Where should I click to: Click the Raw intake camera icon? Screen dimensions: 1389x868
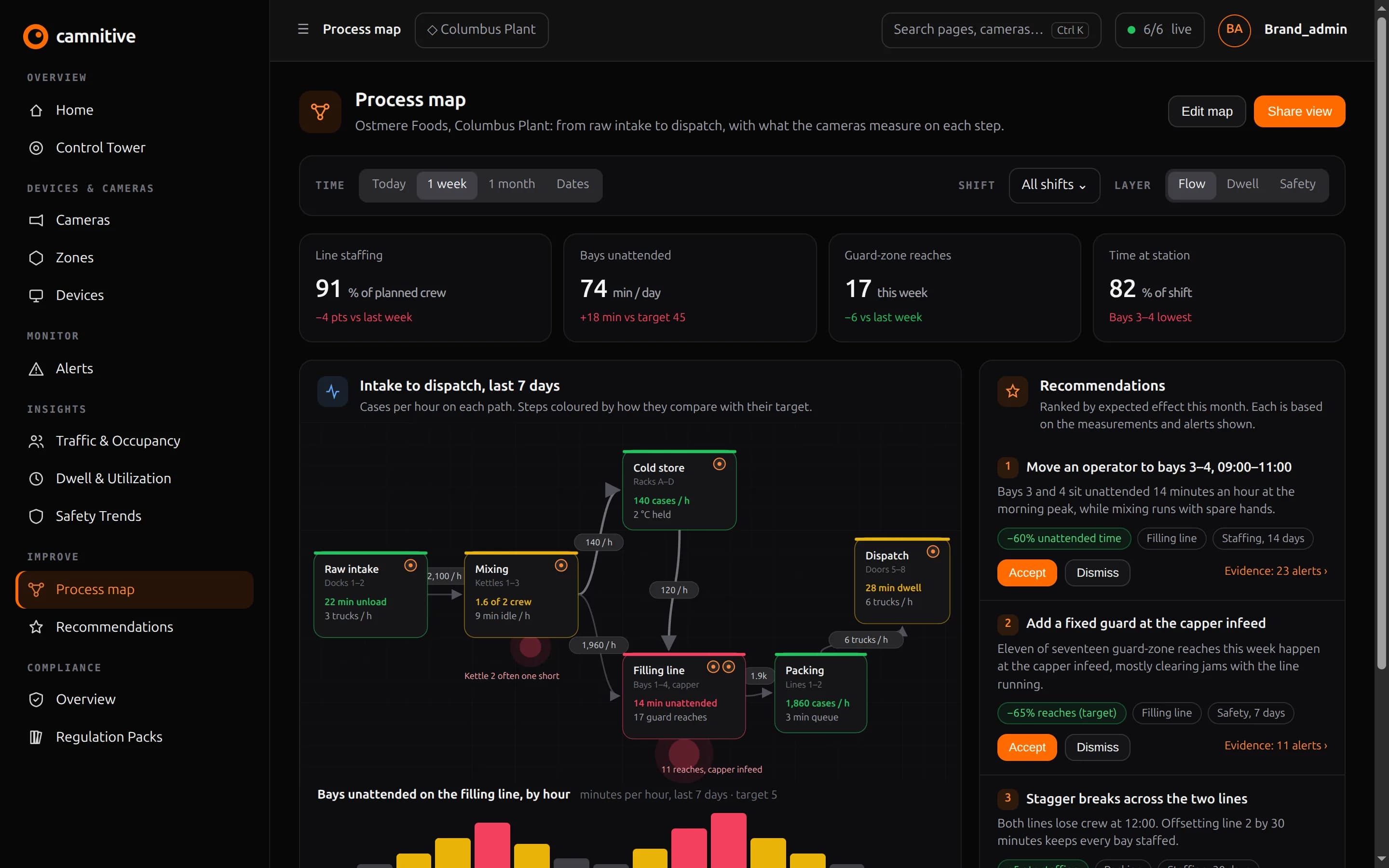click(410, 566)
